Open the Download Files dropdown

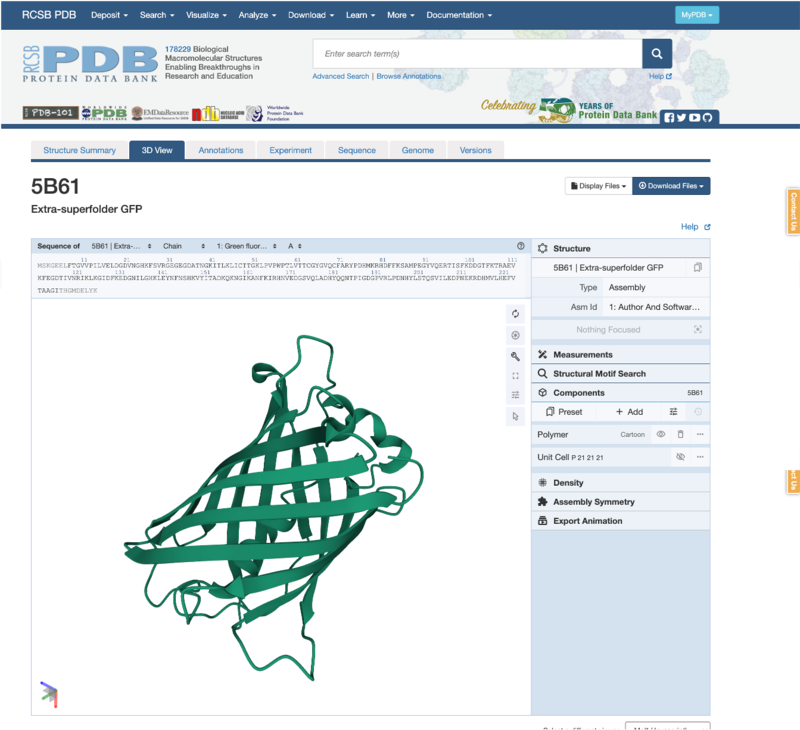tap(671, 186)
